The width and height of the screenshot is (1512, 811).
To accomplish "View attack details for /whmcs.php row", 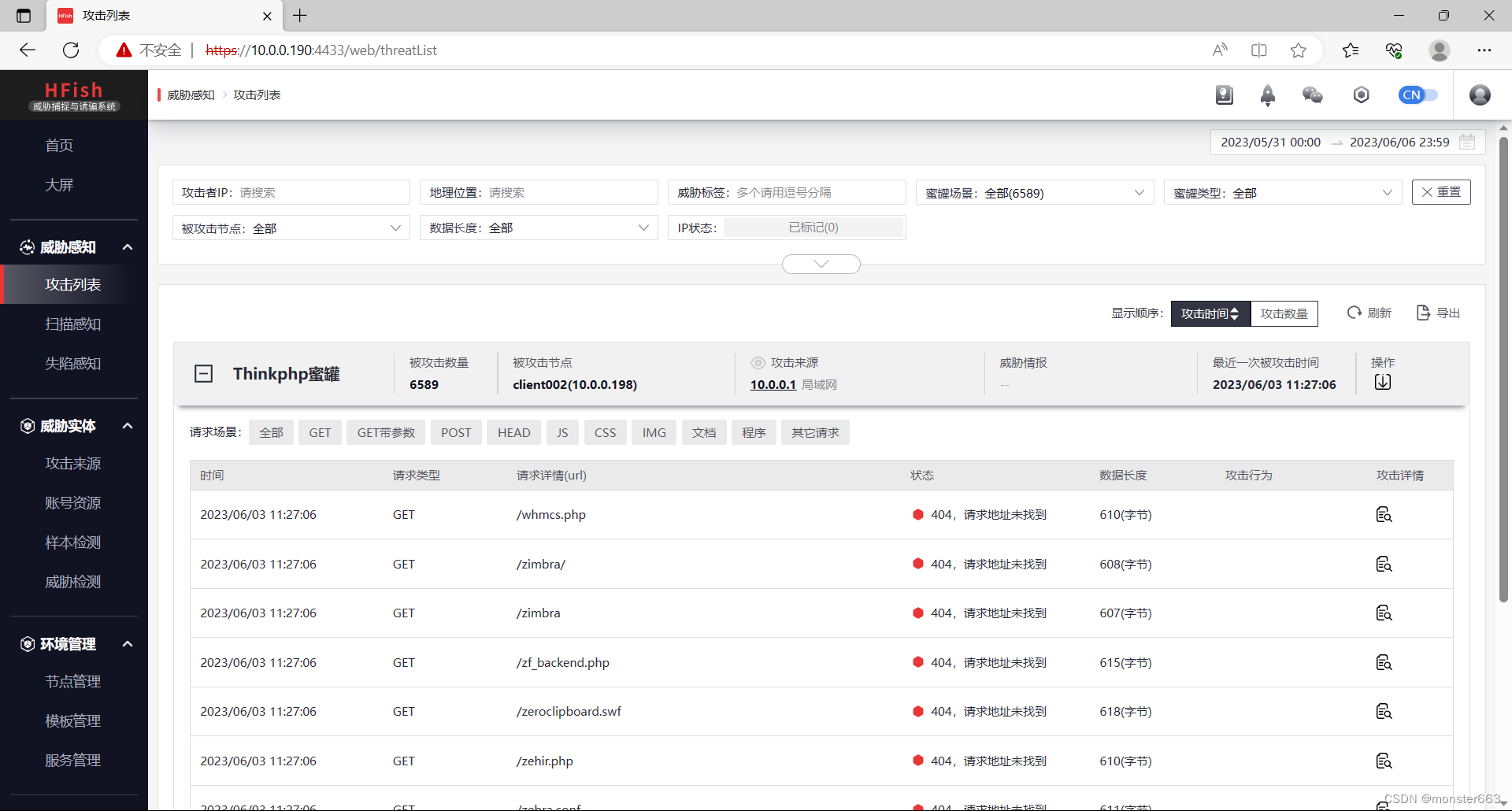I will [1384, 515].
